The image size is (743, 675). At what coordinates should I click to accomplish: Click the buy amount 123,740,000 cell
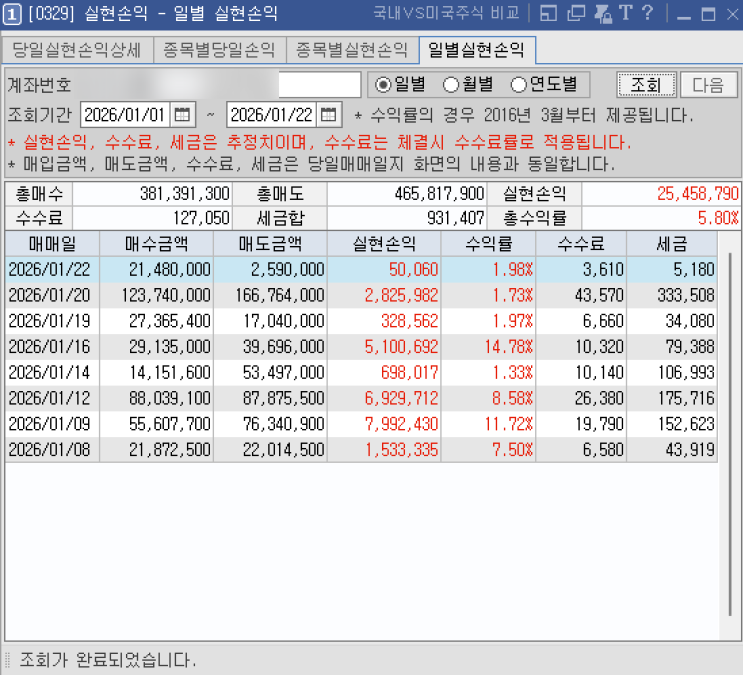pos(156,295)
